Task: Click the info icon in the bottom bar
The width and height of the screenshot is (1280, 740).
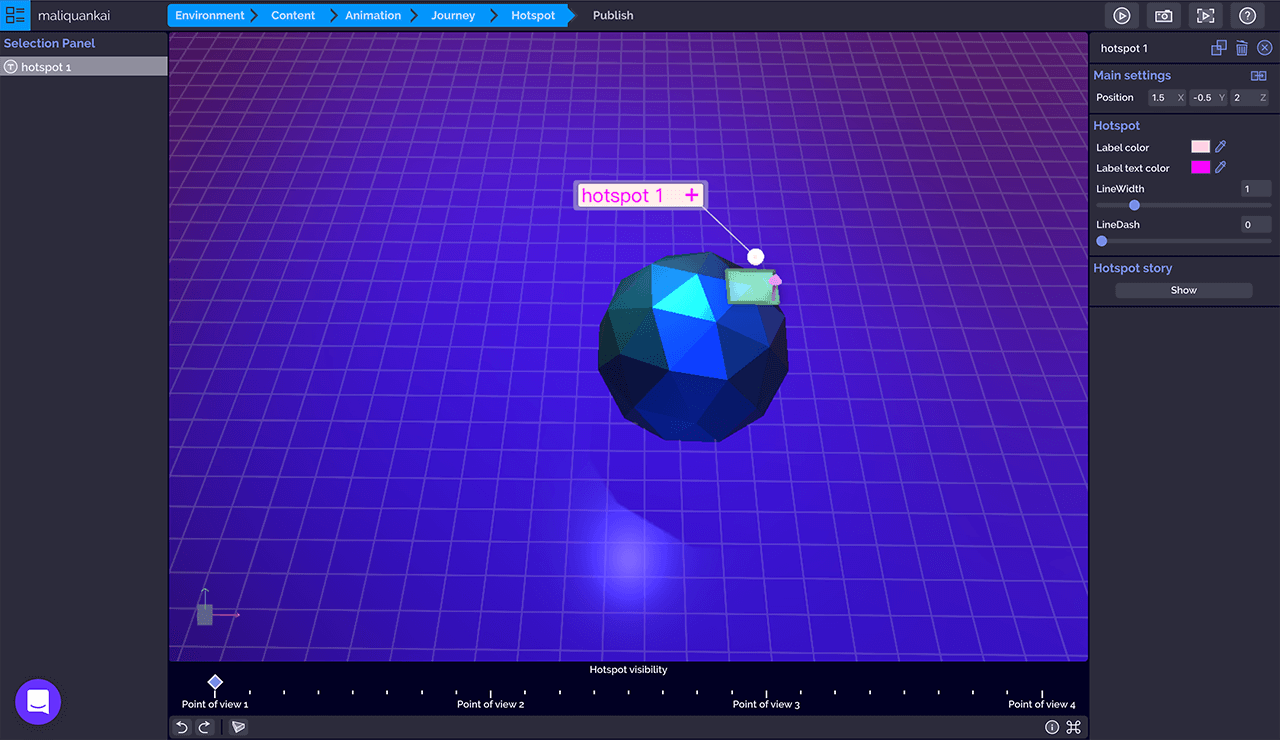Action: tap(1051, 727)
